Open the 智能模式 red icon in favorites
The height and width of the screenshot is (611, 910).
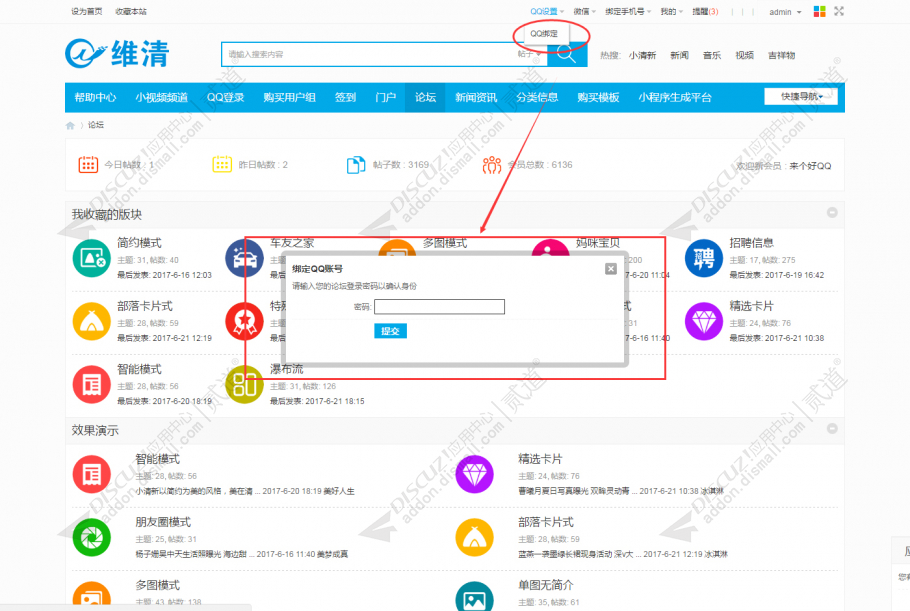(x=92, y=385)
